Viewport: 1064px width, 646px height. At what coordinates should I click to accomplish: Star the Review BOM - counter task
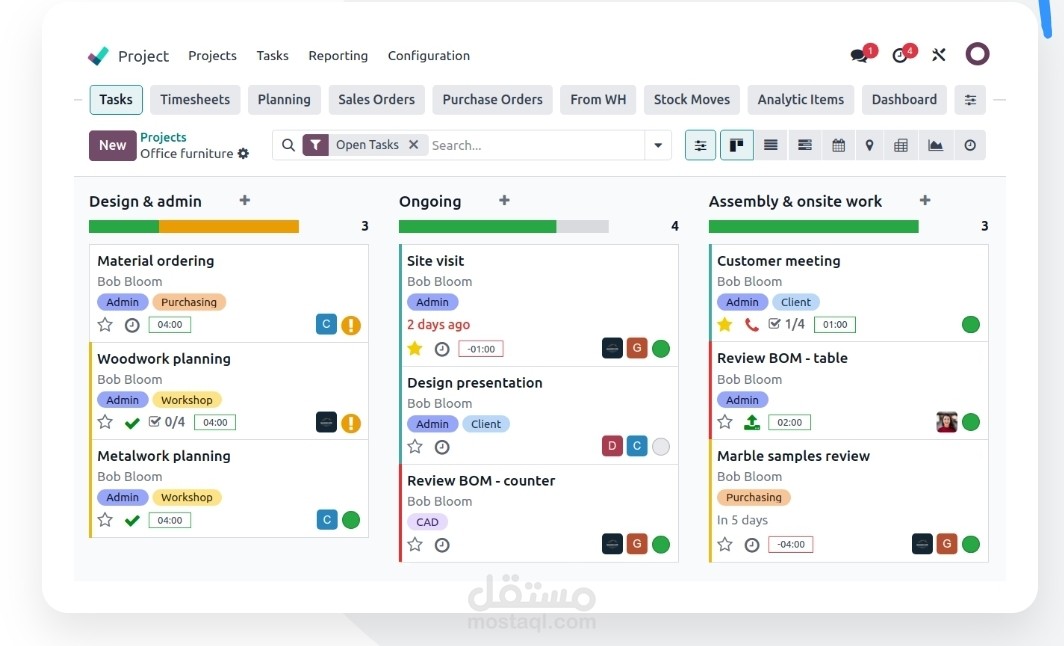tap(415, 544)
